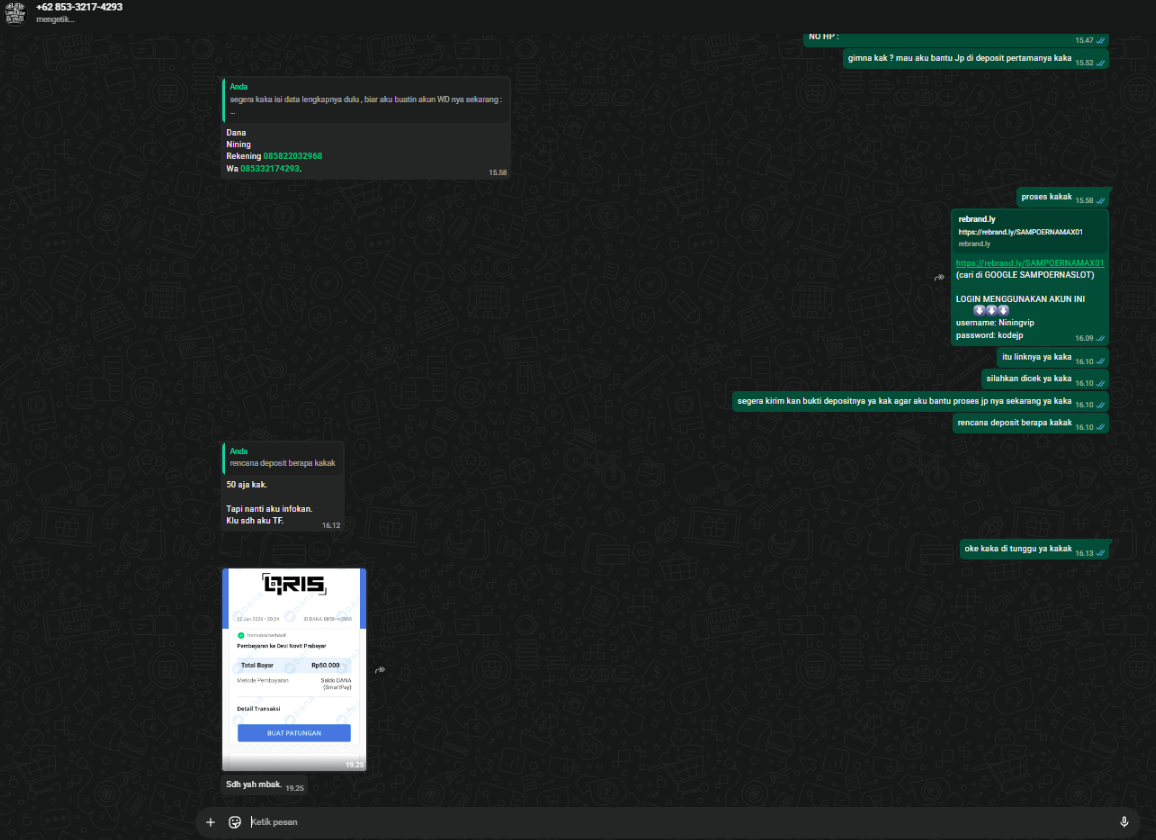Forward the rebrand.ly link message
1156x840 pixels.
tap(939, 277)
